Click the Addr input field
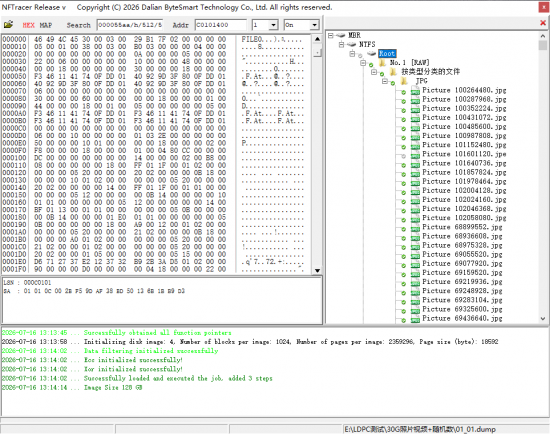Image resolution: width=550 pixels, height=434 pixels. [x=221, y=25]
